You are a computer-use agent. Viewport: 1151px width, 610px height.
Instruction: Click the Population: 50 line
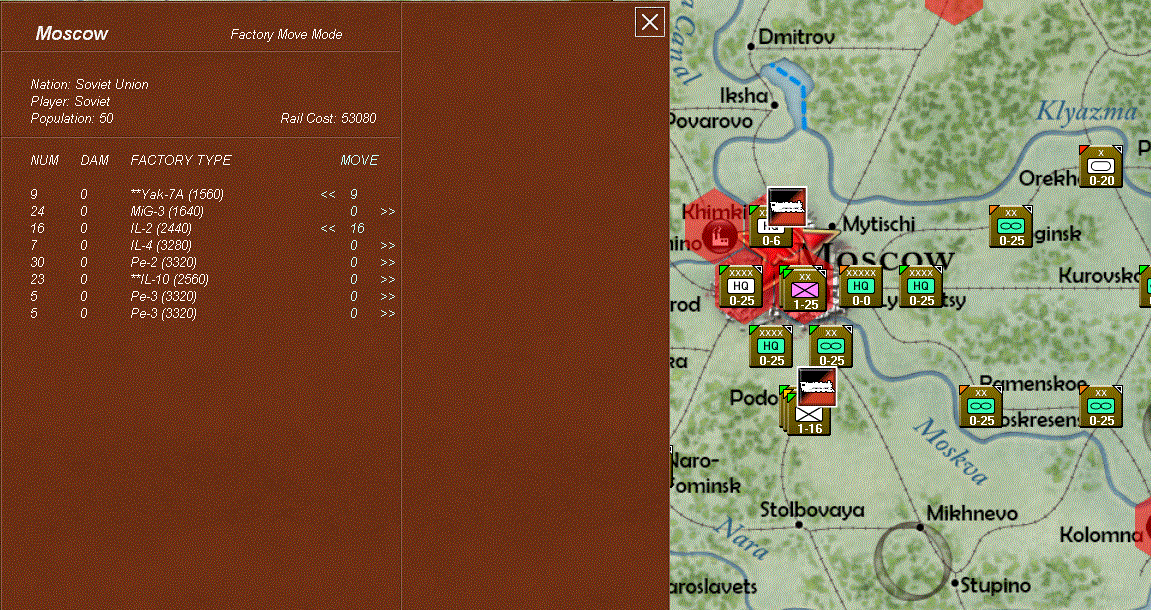pos(72,118)
